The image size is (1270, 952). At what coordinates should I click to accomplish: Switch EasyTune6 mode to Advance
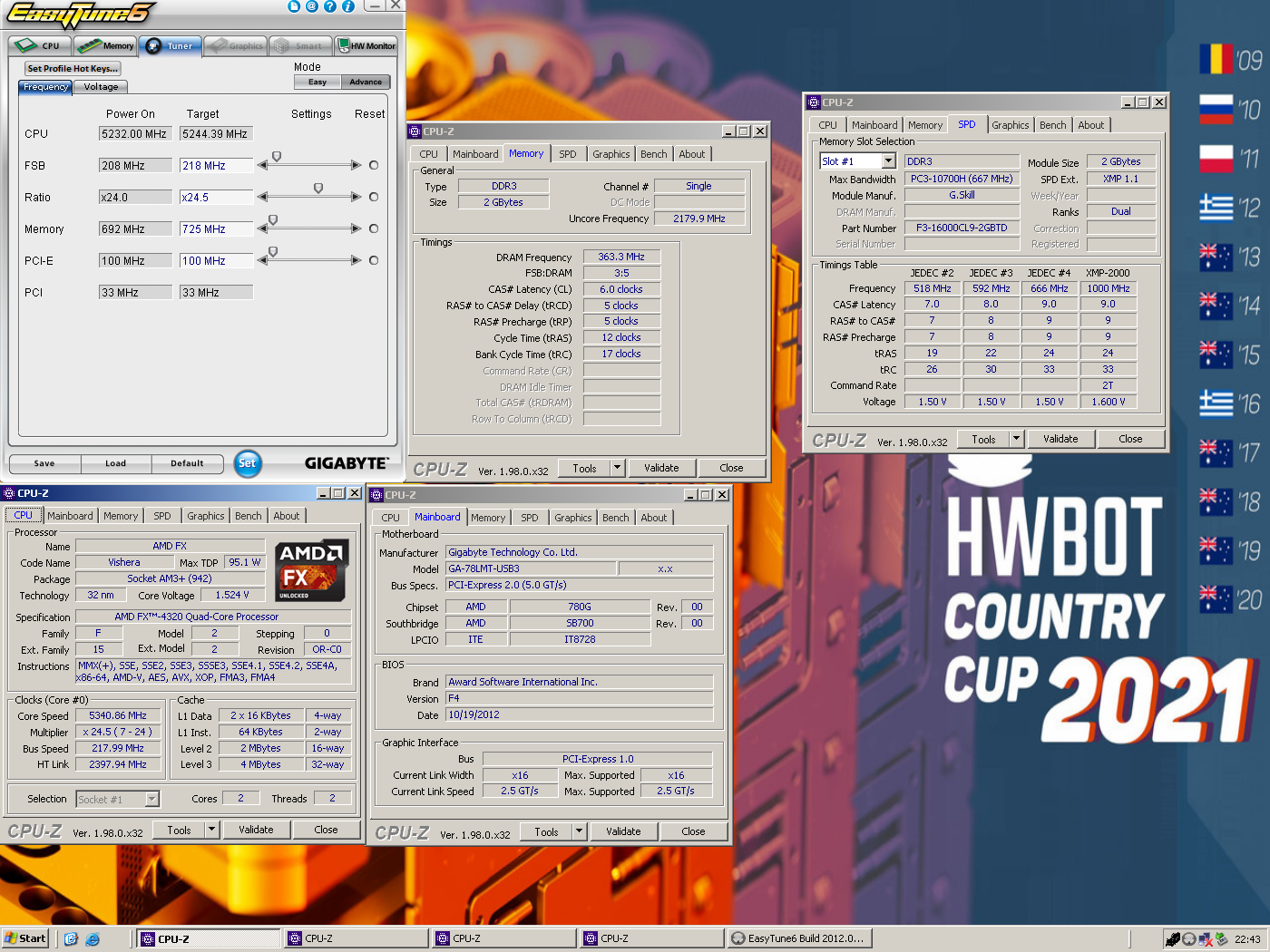tap(366, 82)
